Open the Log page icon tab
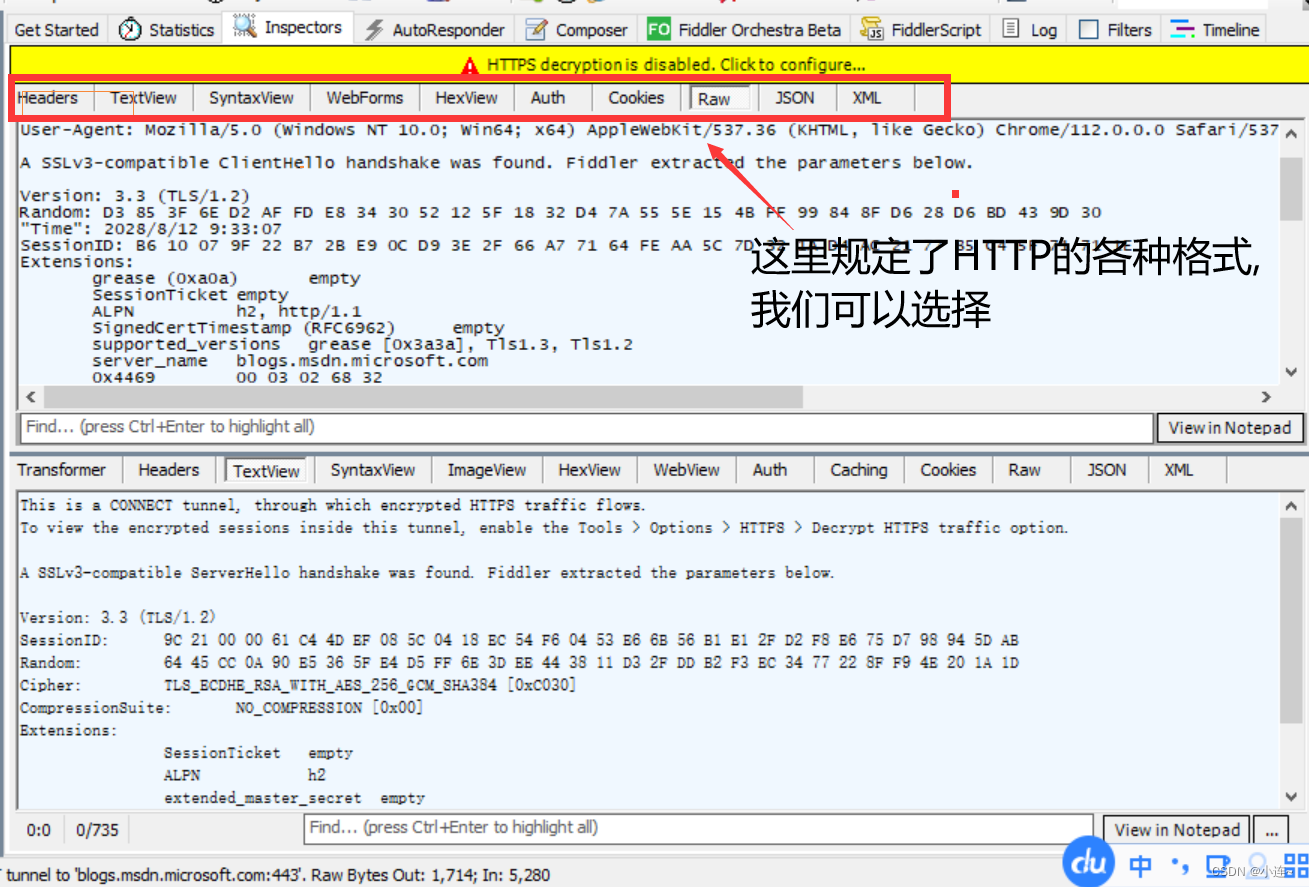 pos(1012,29)
